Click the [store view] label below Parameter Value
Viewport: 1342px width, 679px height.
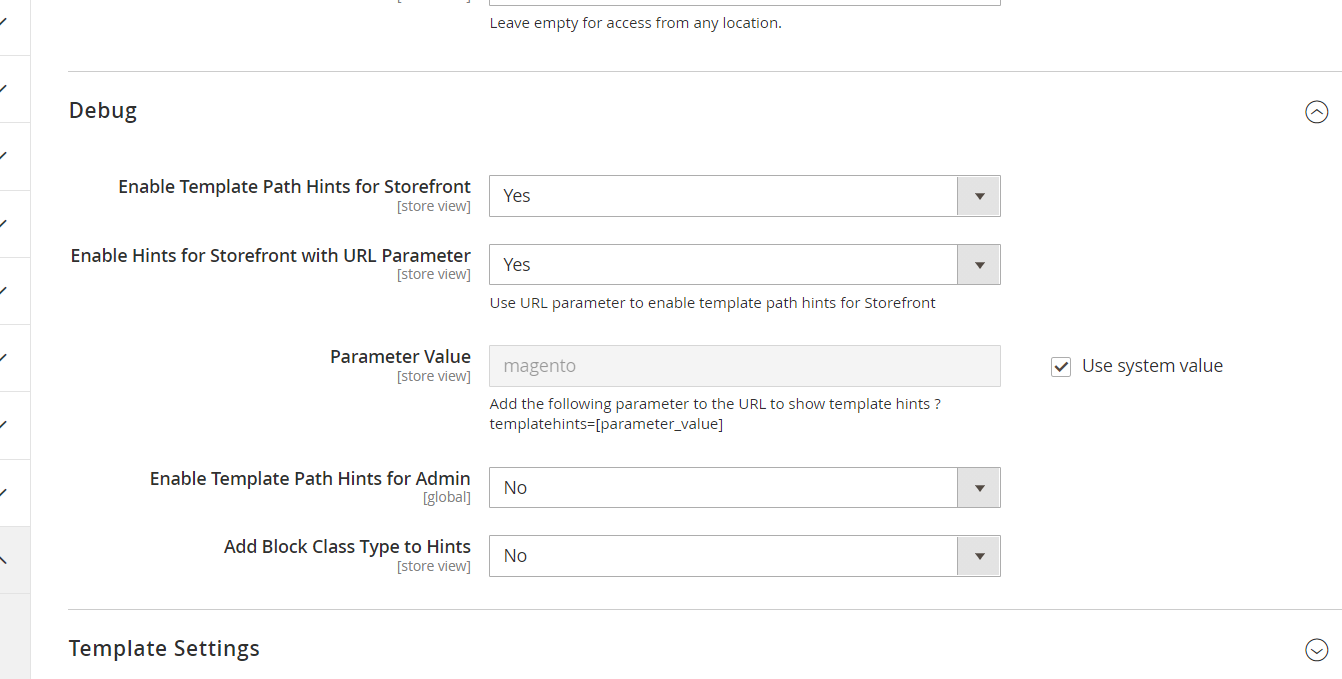(434, 375)
